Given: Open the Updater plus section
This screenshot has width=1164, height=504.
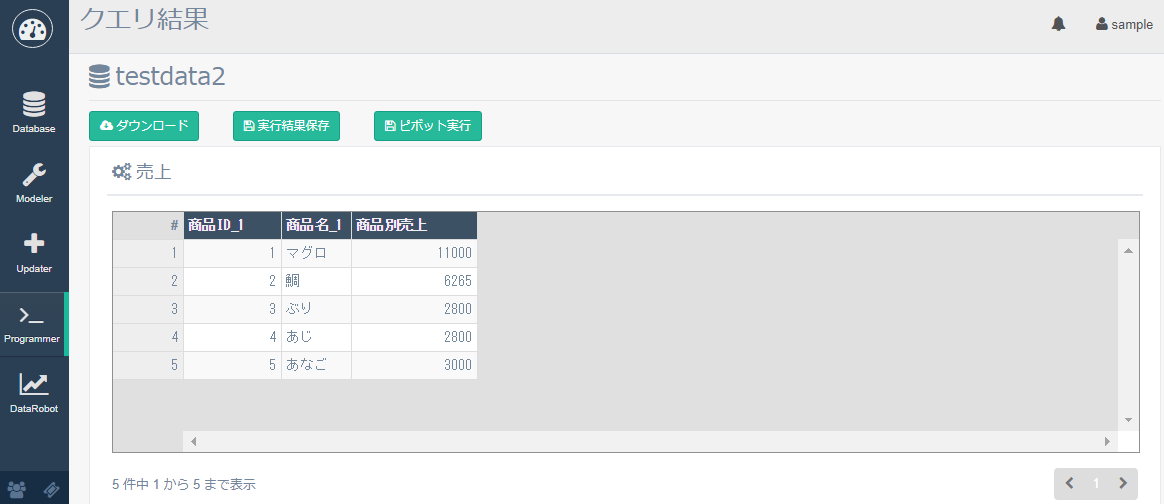Looking at the screenshot, I should tap(34, 252).
